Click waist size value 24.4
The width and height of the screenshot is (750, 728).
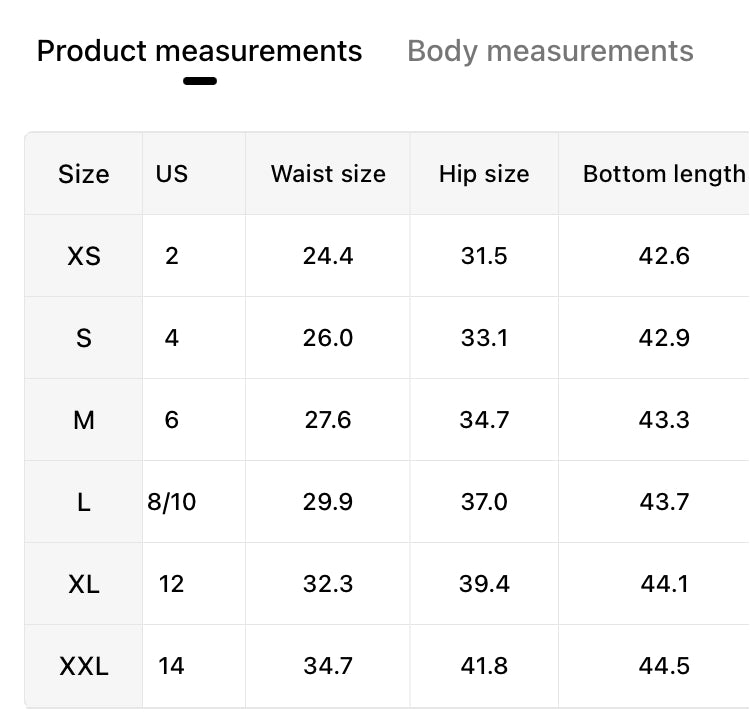[328, 256]
